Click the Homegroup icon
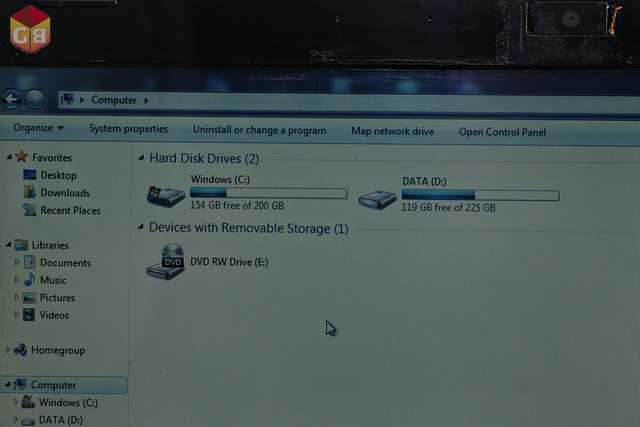This screenshot has height=427, width=640. point(20,349)
